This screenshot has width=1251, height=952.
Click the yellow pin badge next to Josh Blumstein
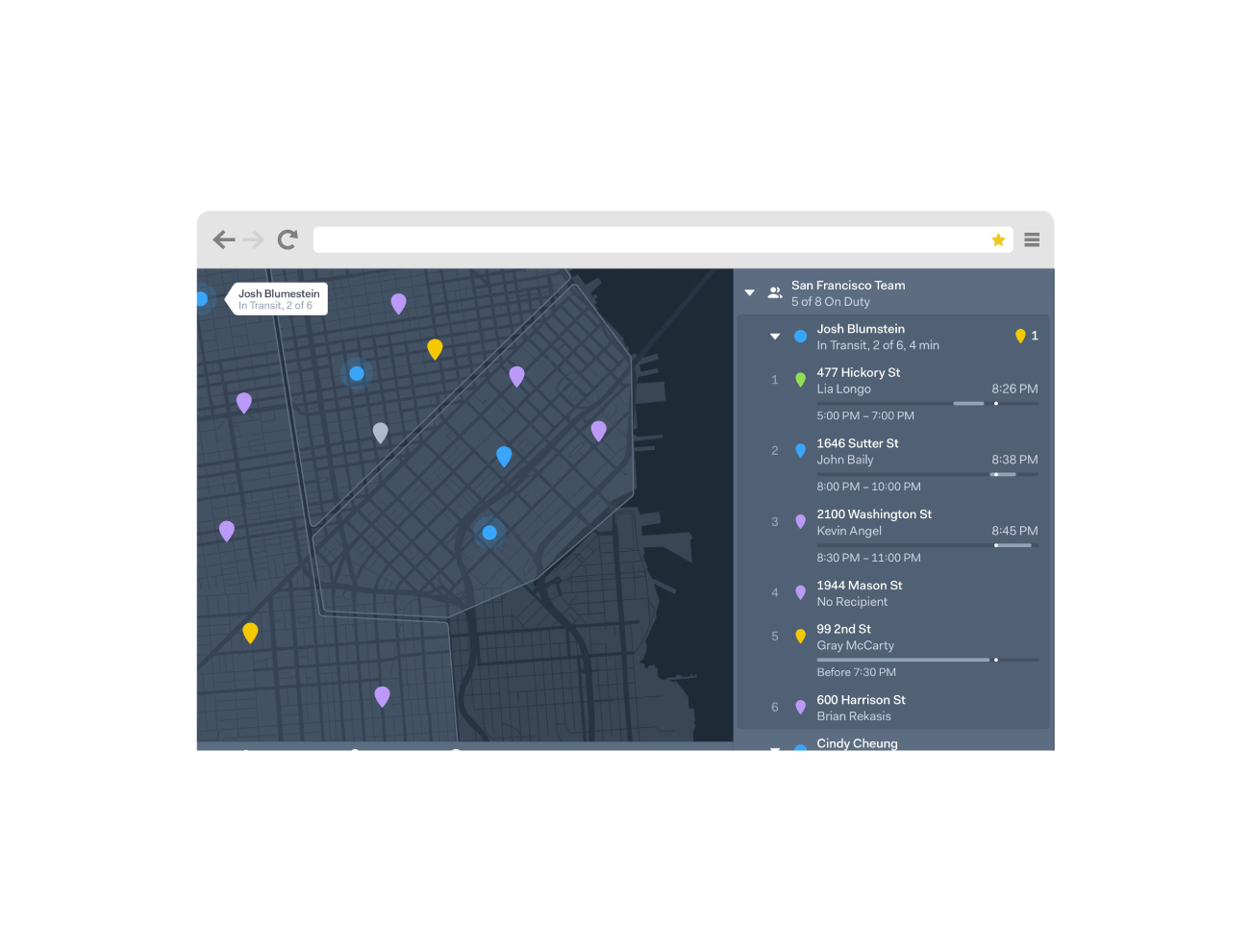click(1020, 336)
